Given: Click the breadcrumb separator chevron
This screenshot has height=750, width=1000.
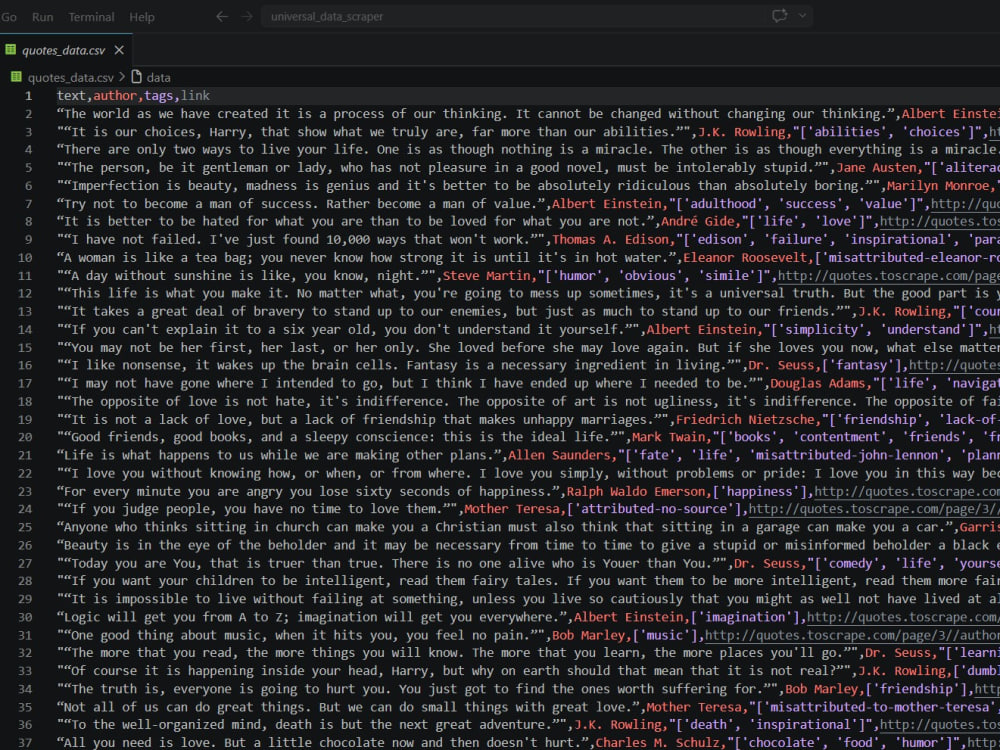Looking at the screenshot, I should (122, 77).
